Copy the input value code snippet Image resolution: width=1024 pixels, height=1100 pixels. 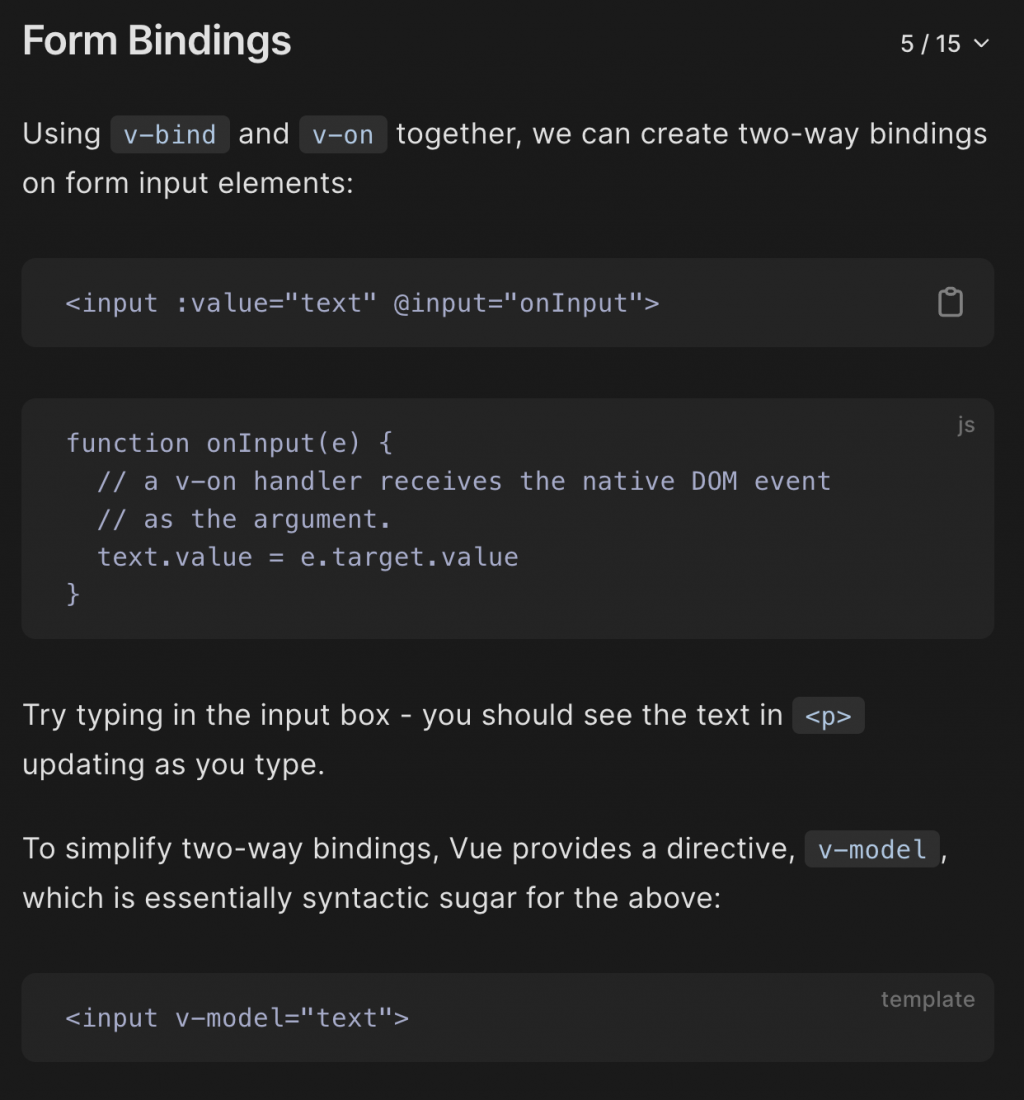coord(950,303)
